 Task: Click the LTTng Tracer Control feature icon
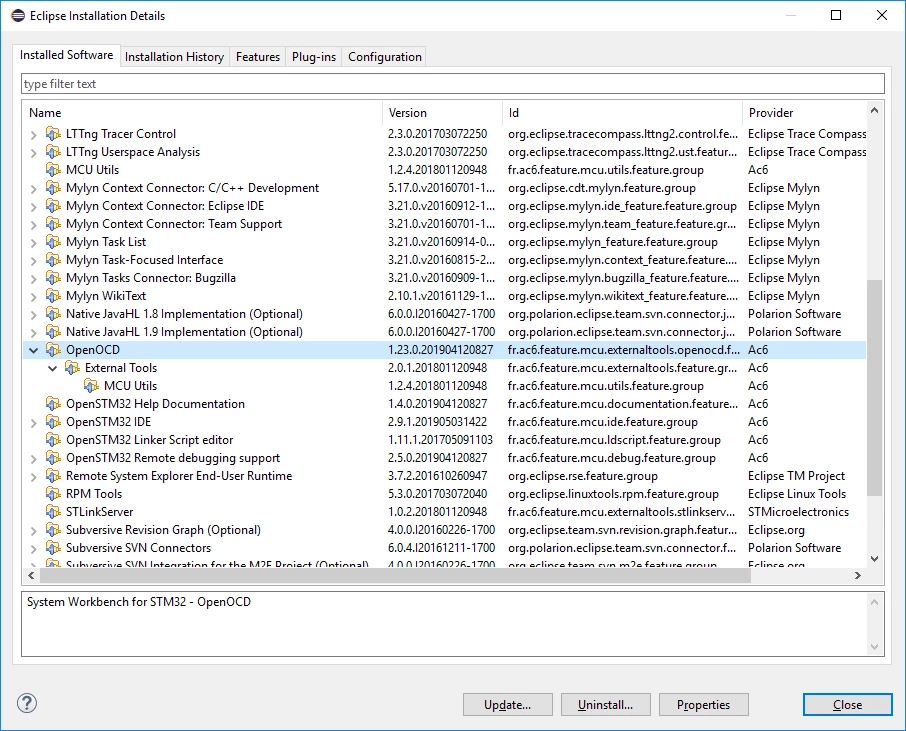click(x=53, y=134)
